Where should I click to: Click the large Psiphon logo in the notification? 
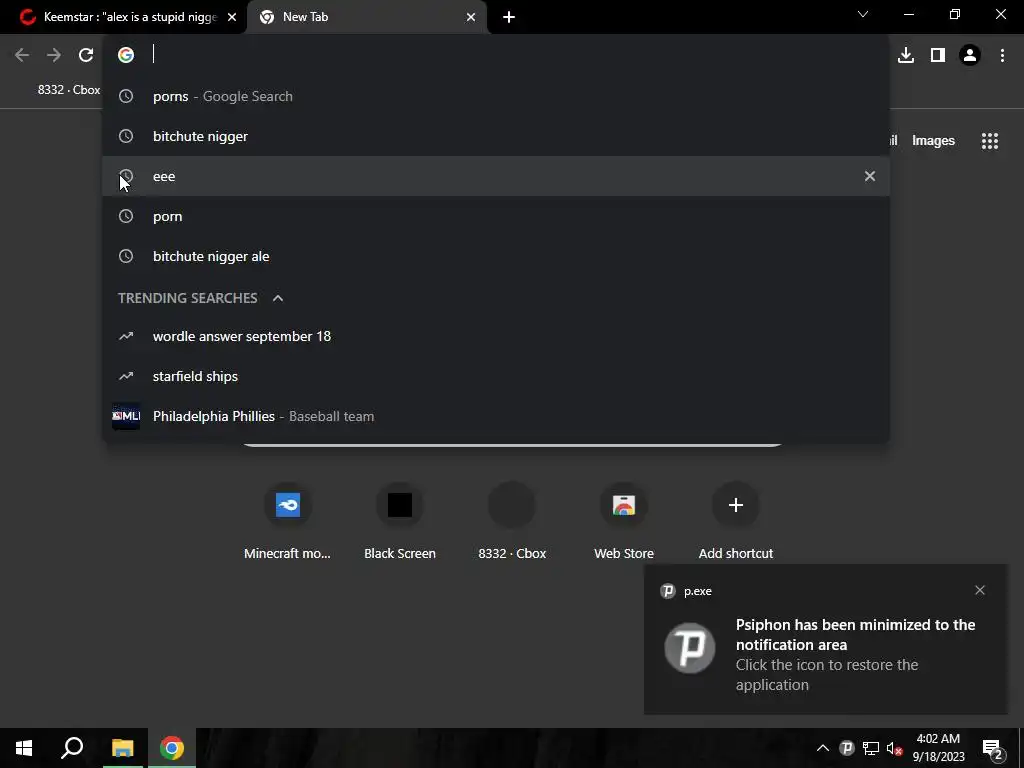pos(690,648)
